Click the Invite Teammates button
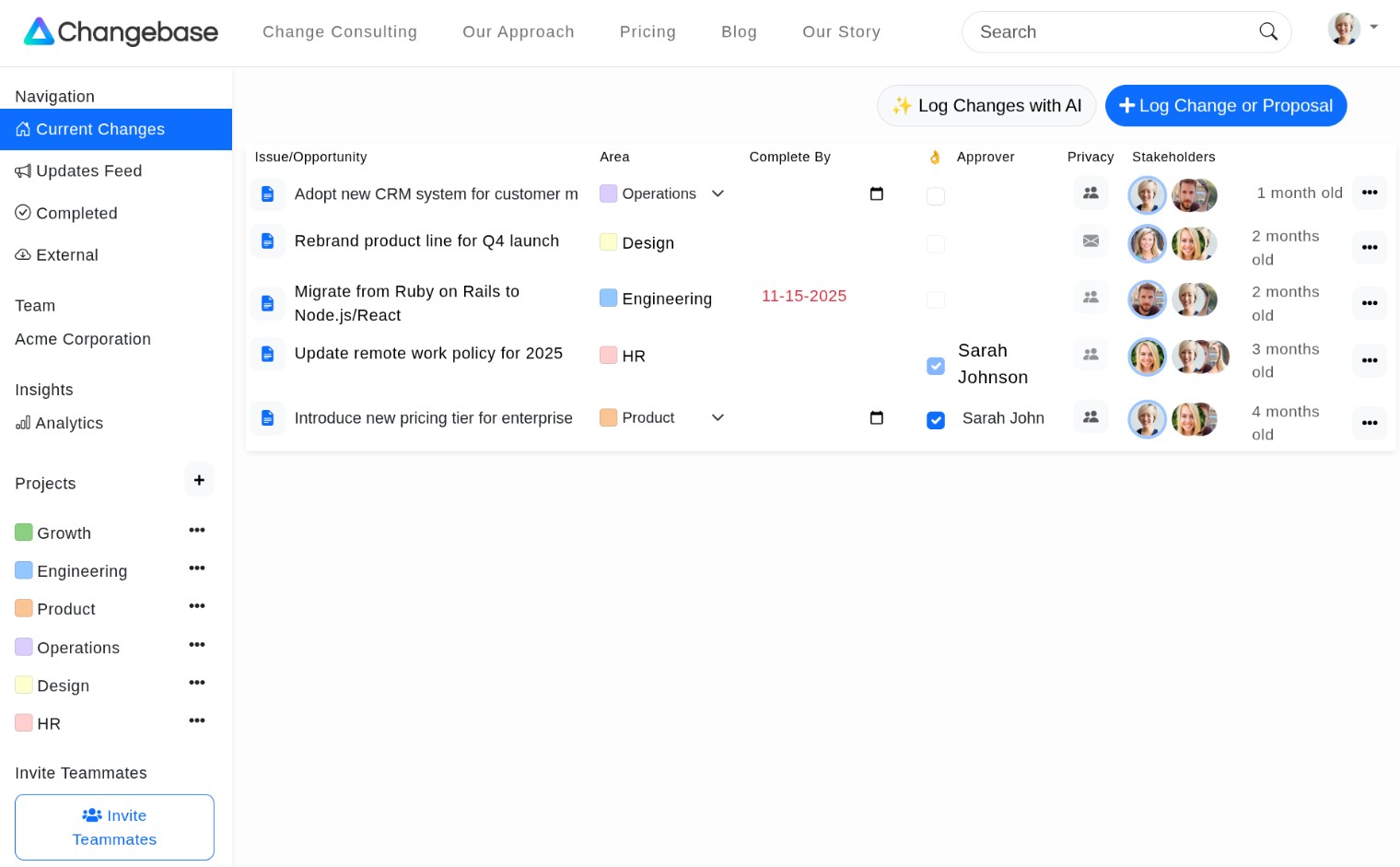Viewport: 1400px width, 867px height. pos(114,826)
